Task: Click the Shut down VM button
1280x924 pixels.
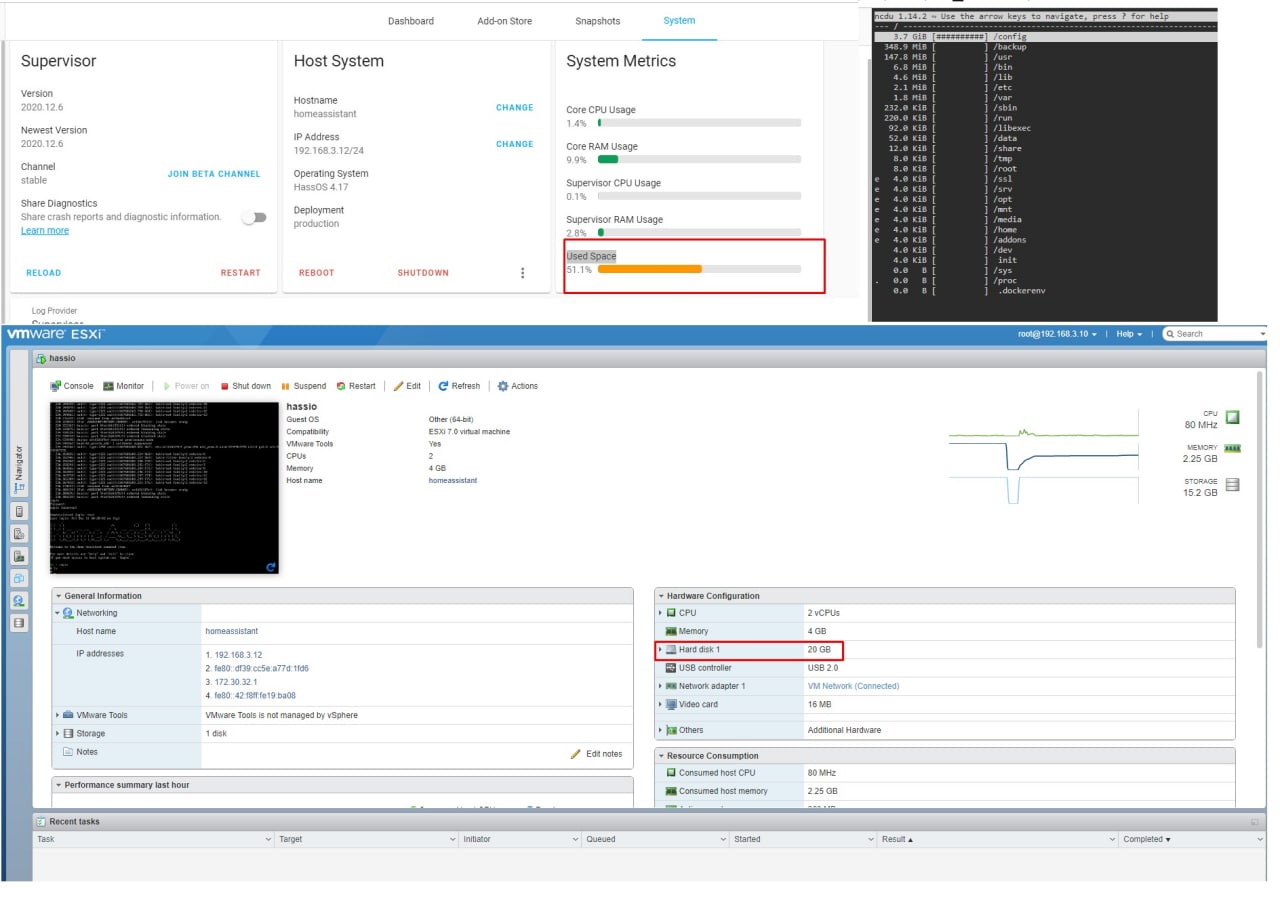Action: click(x=246, y=386)
